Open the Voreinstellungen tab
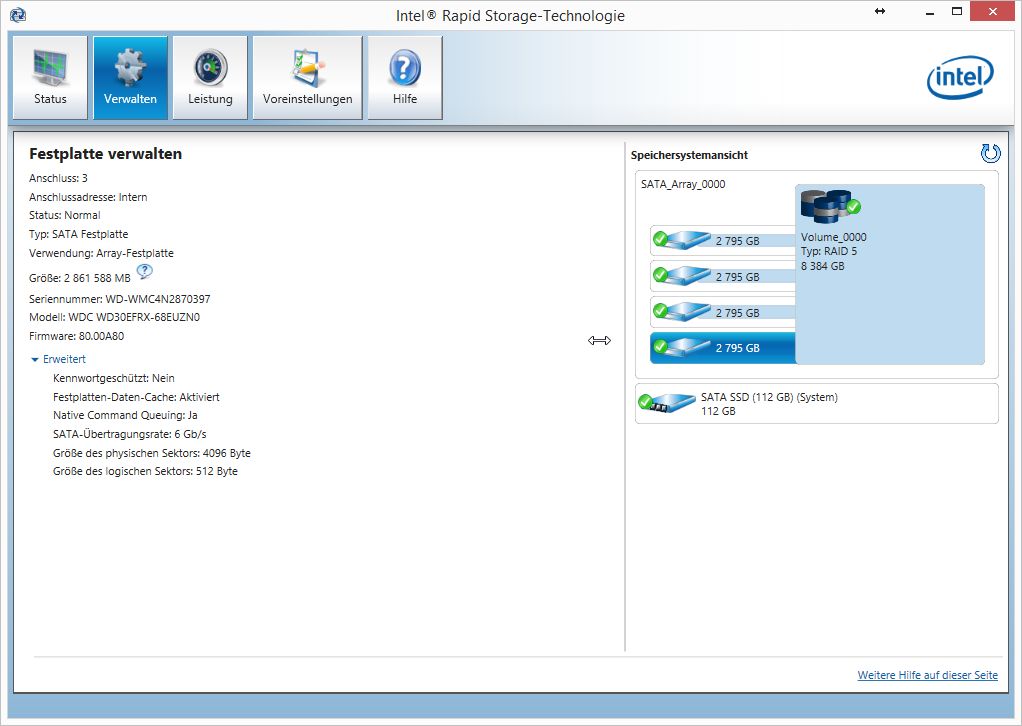 pos(308,78)
